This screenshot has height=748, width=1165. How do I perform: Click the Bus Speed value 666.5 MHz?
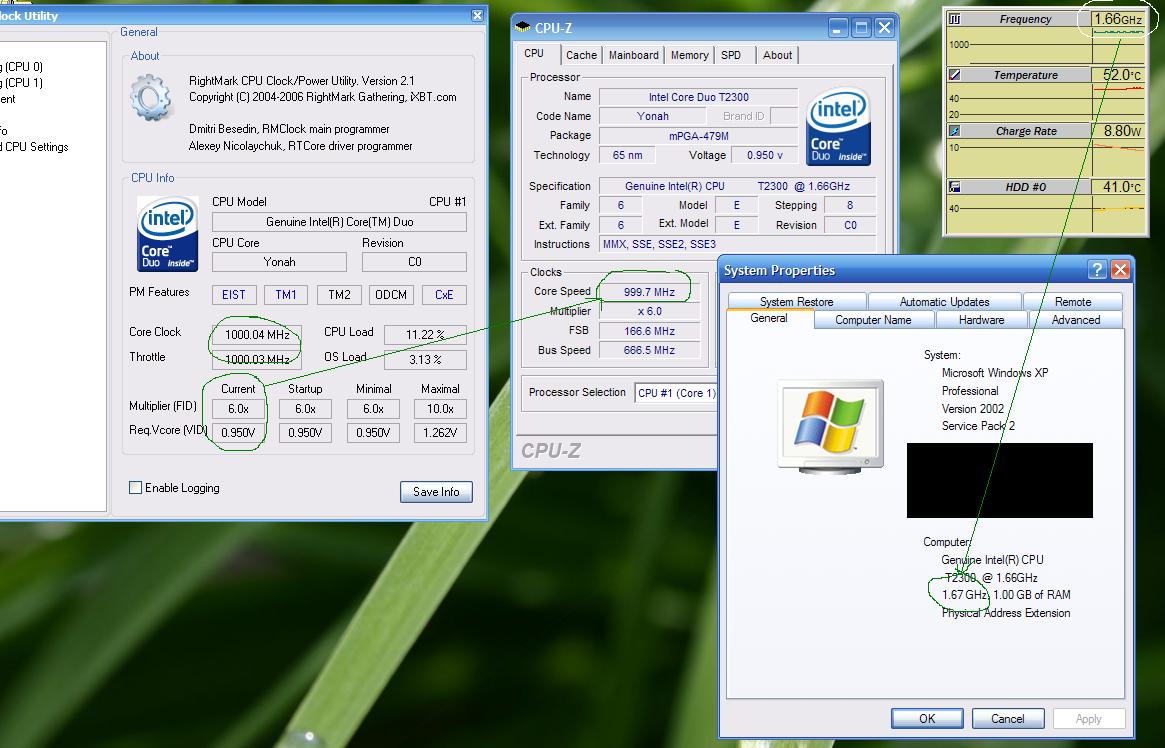649,350
